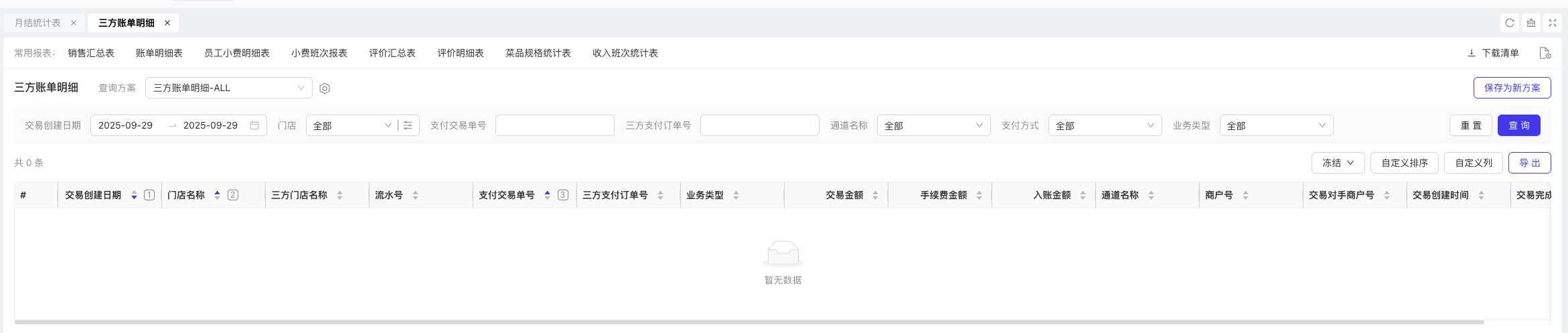Open the calendar icon in the date range field
1568x333 pixels.
[254, 125]
